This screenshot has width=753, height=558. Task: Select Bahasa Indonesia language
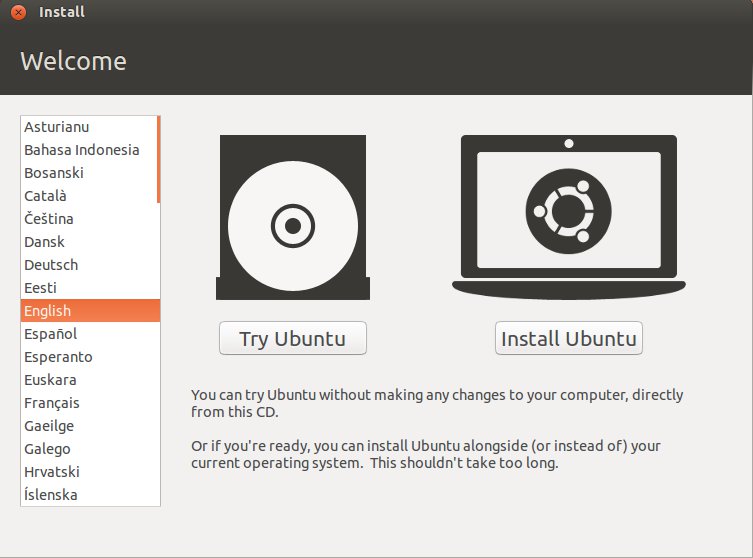click(x=89, y=150)
